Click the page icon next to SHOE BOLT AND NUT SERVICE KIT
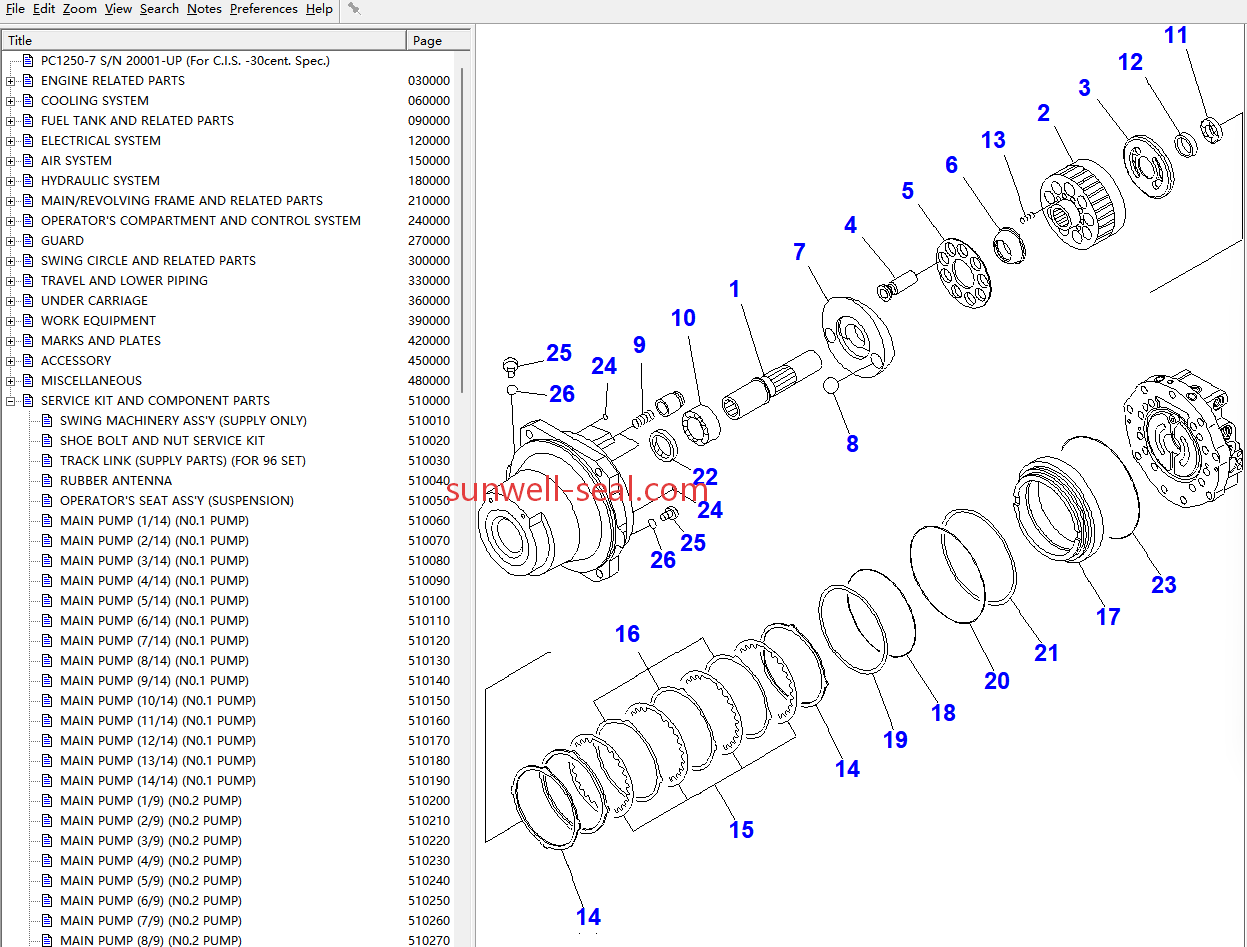Image resolution: width=1247 pixels, height=947 pixels. tap(46, 441)
